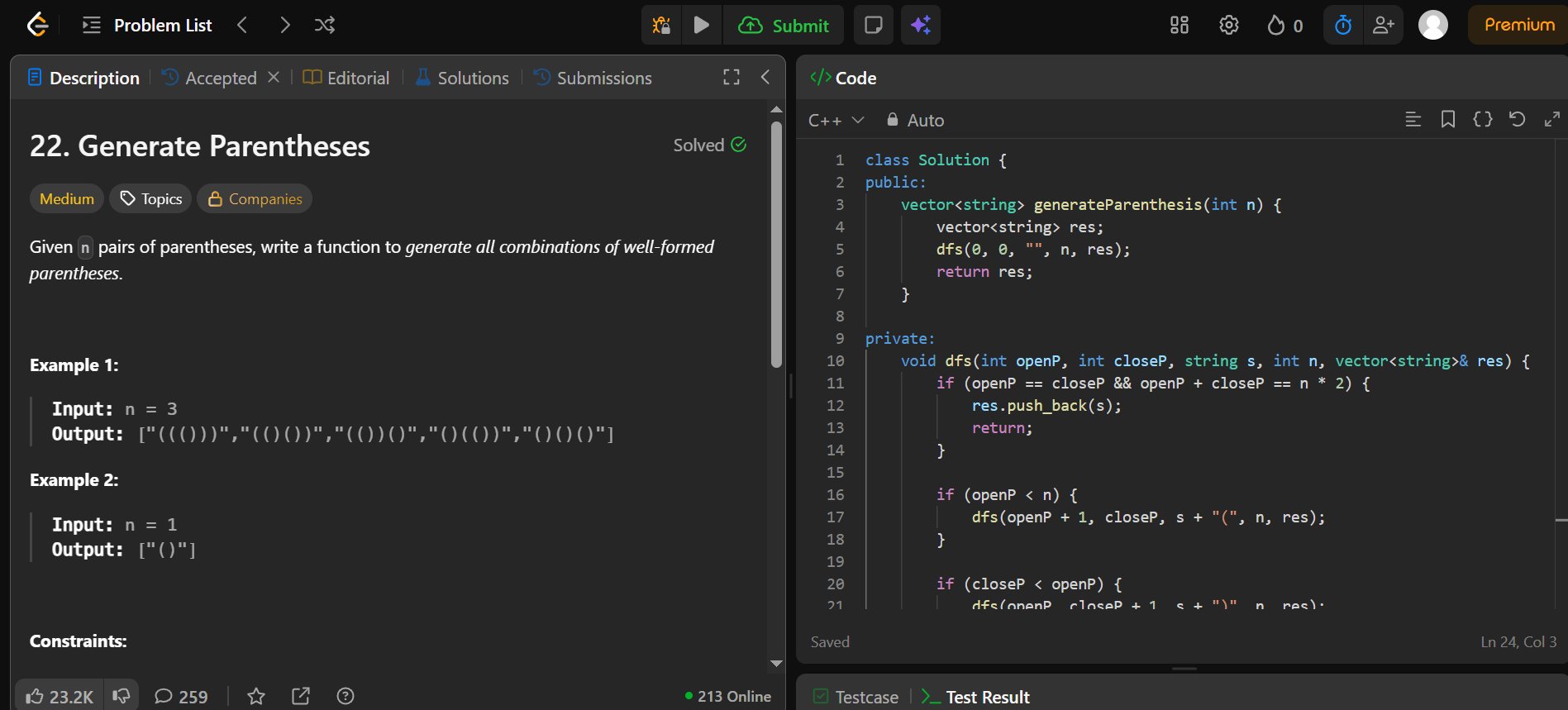Open the settings gear icon
1568x710 pixels.
pos(1228,26)
